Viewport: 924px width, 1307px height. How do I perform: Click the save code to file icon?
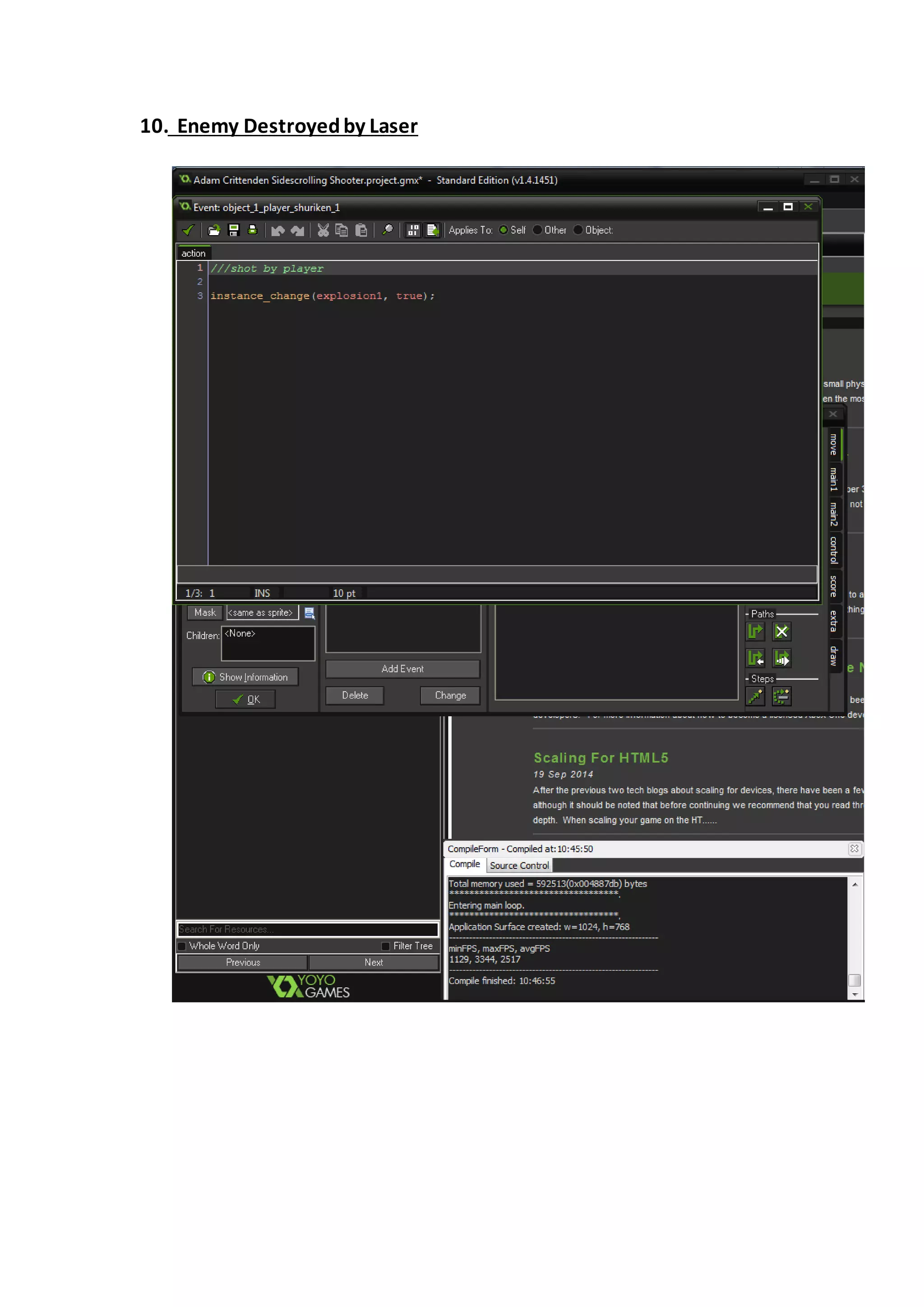coord(233,230)
